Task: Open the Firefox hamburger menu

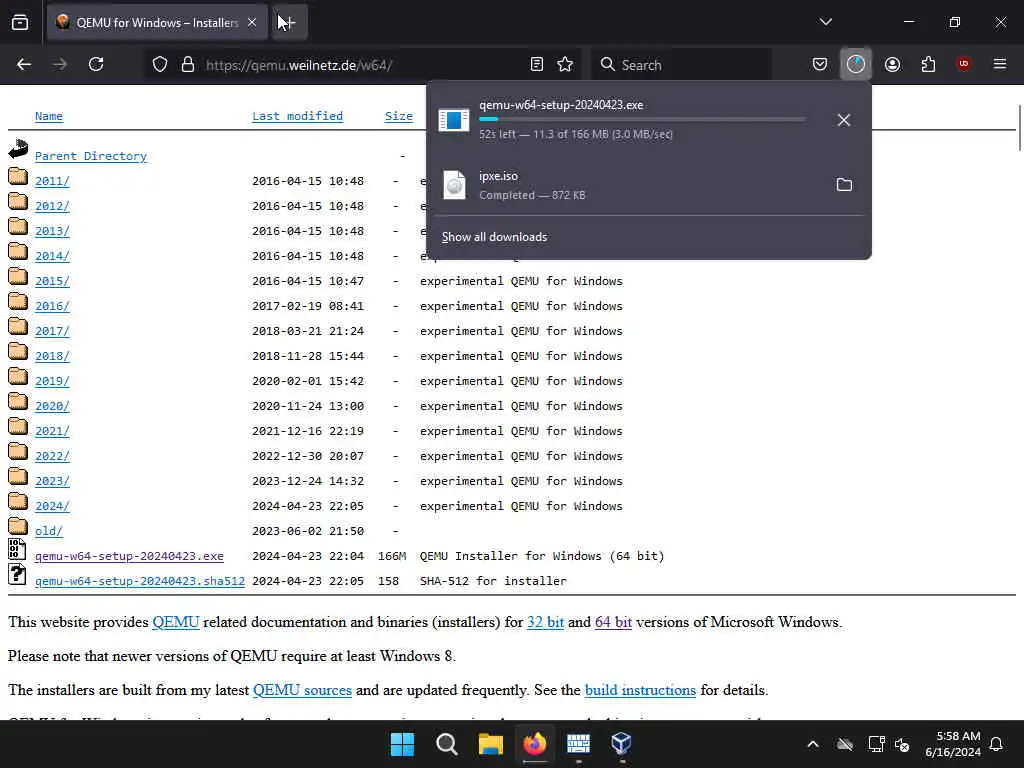Action: pyautogui.click(x=999, y=64)
